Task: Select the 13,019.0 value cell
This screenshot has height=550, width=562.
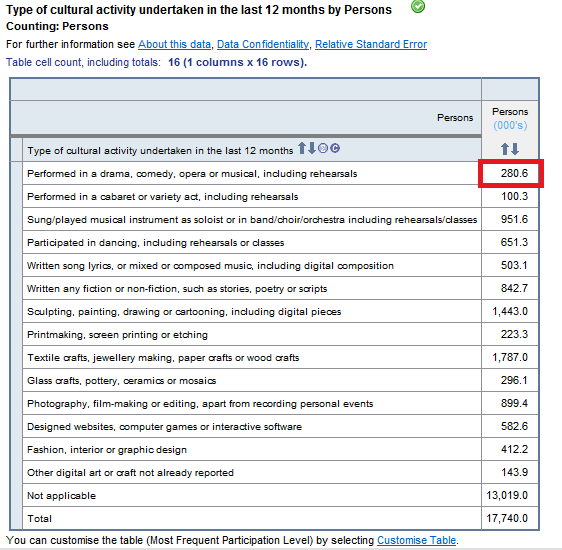Action: 510,495
